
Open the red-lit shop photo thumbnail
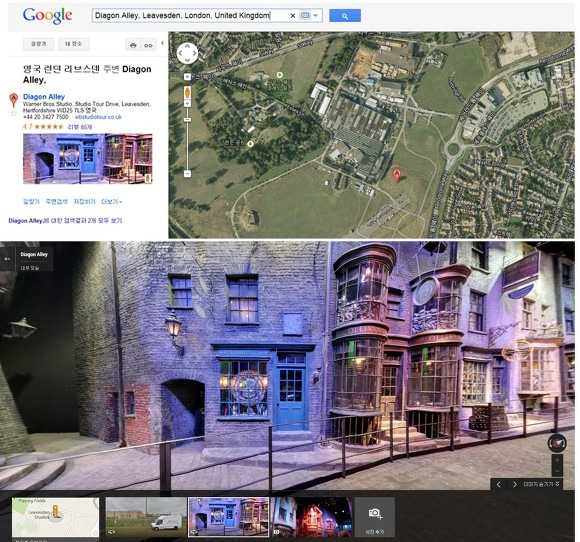click(x=311, y=517)
